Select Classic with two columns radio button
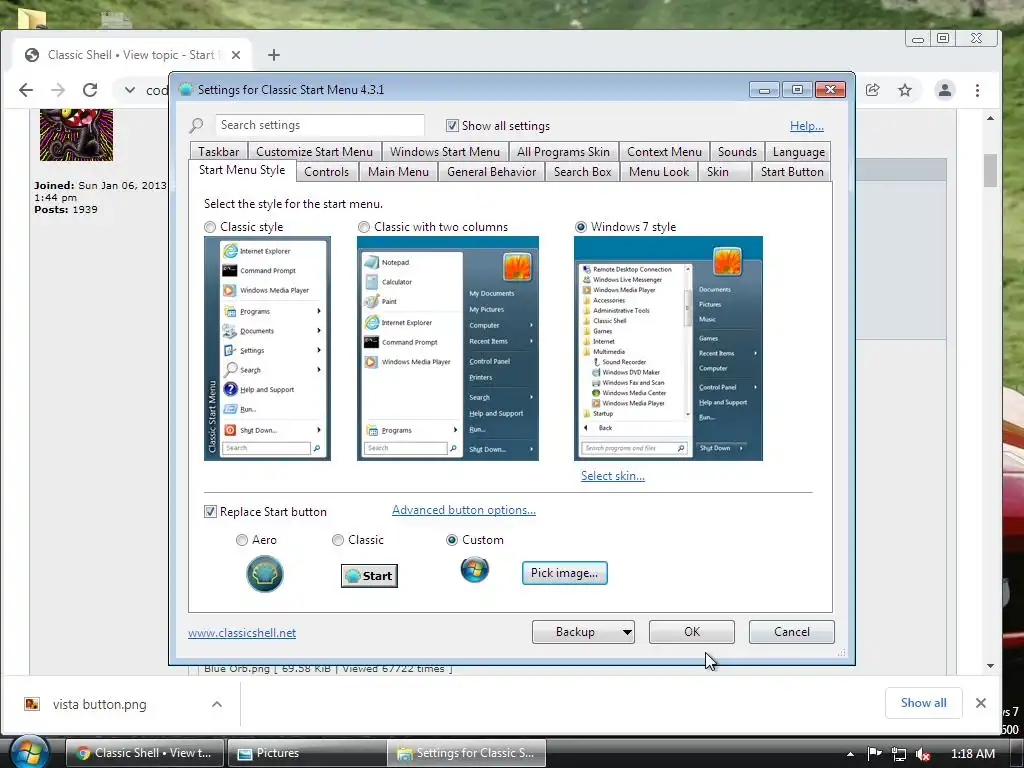Image resolution: width=1024 pixels, height=768 pixels. pos(364,227)
